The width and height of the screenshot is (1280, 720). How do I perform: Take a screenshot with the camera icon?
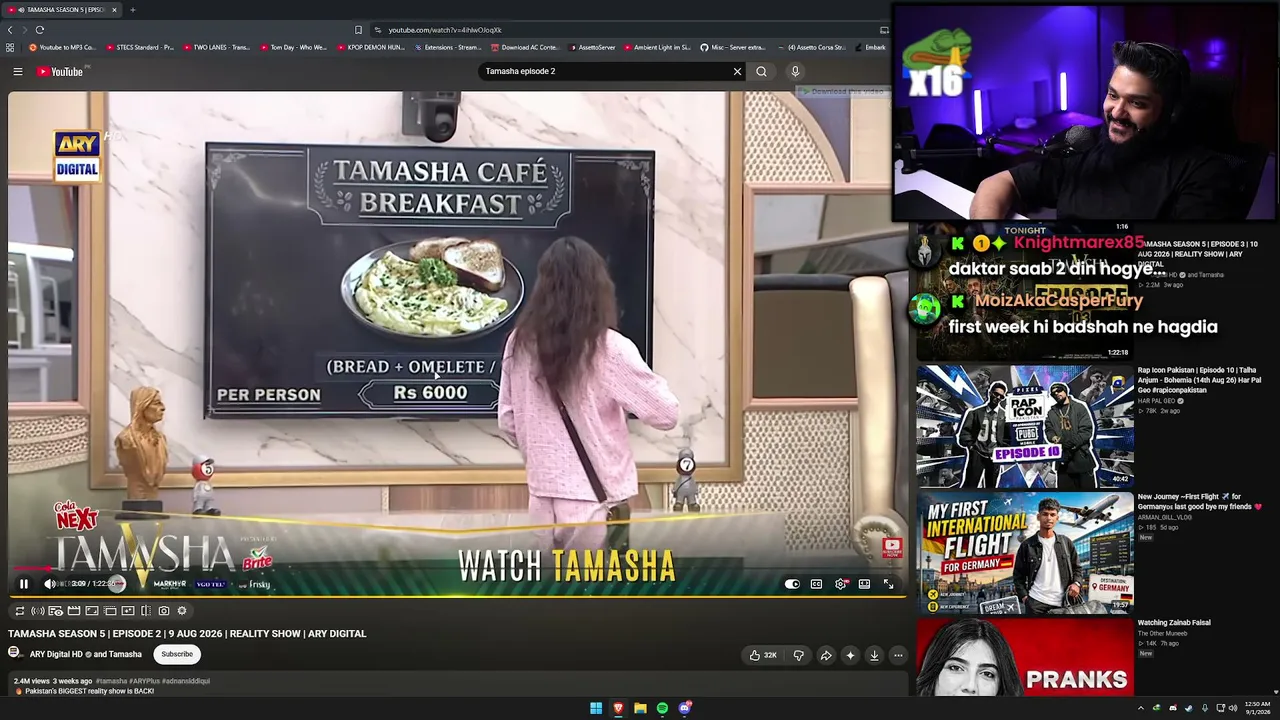(x=164, y=611)
